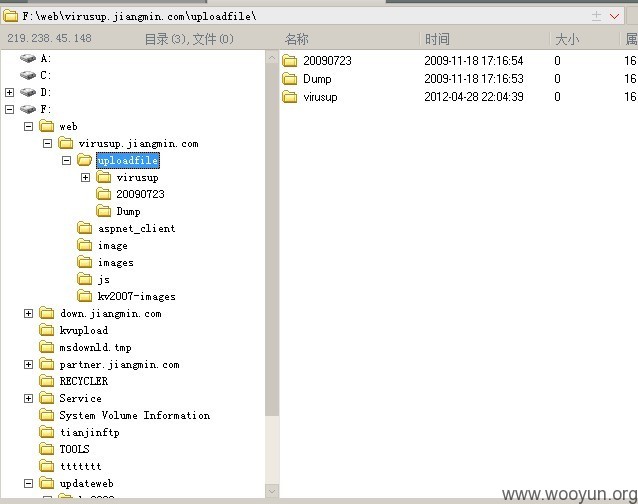This screenshot has width=638, height=504.
Task: Click 20090723 folder icon in file list
Action: [x=290, y=61]
